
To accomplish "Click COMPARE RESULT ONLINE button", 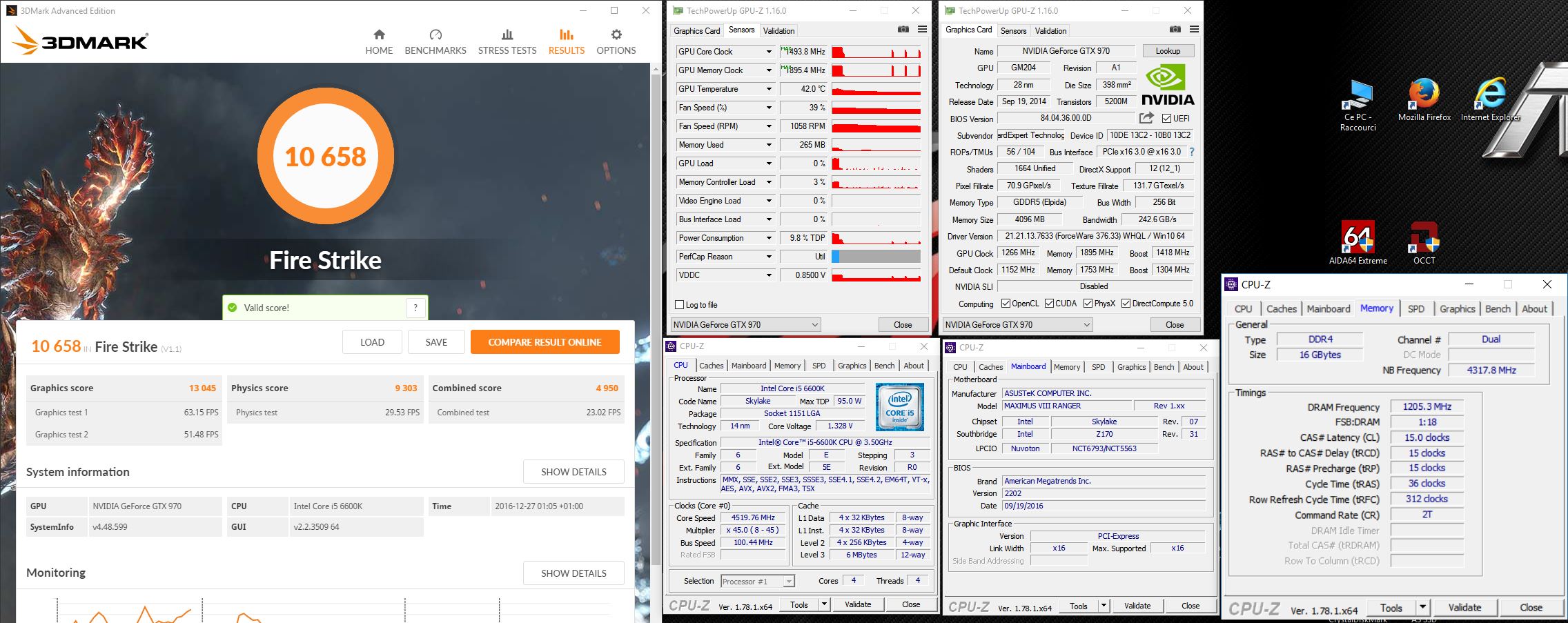I will [545, 342].
